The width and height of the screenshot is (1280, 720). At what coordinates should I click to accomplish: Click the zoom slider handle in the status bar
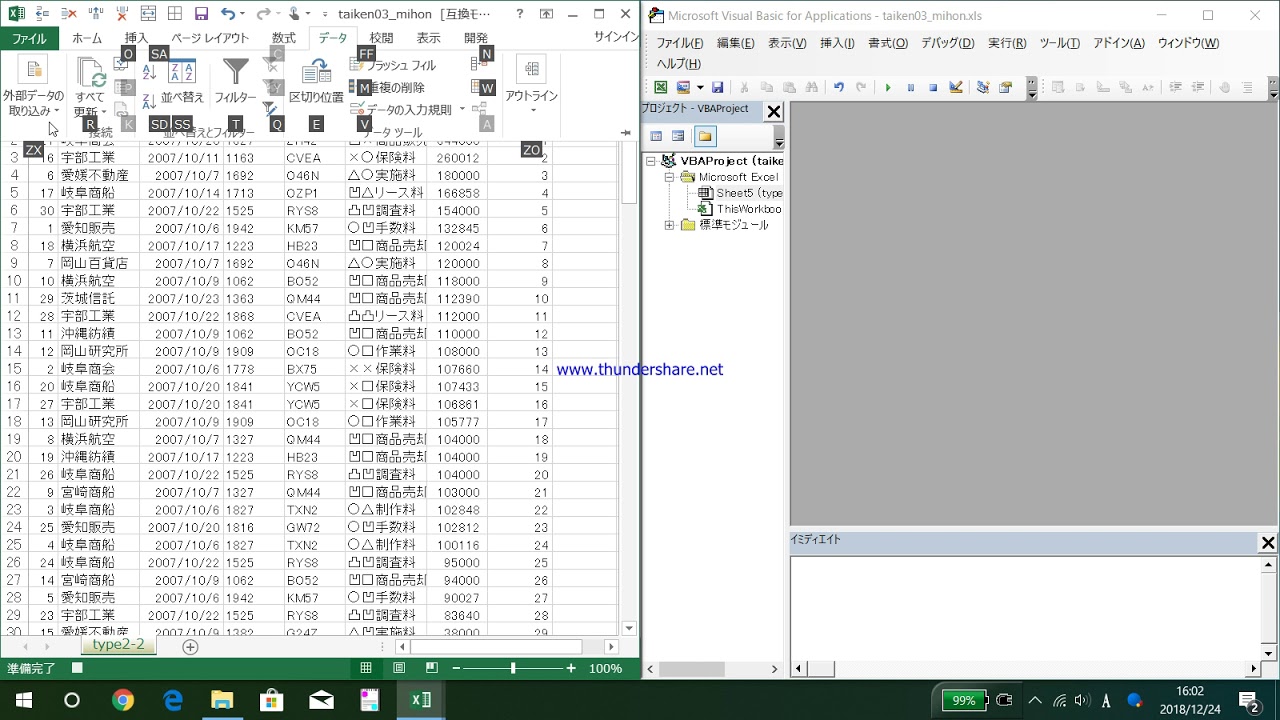pyautogui.click(x=513, y=668)
